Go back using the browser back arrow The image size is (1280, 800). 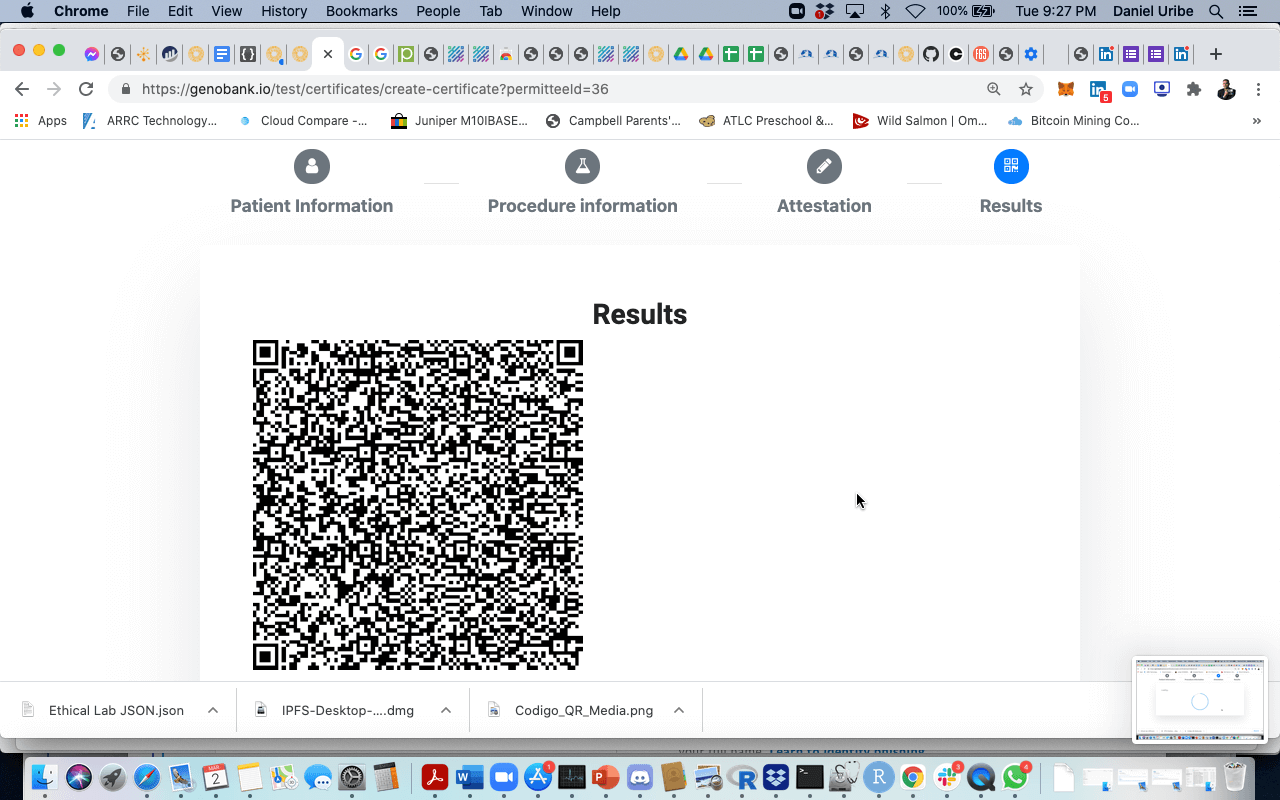22,89
